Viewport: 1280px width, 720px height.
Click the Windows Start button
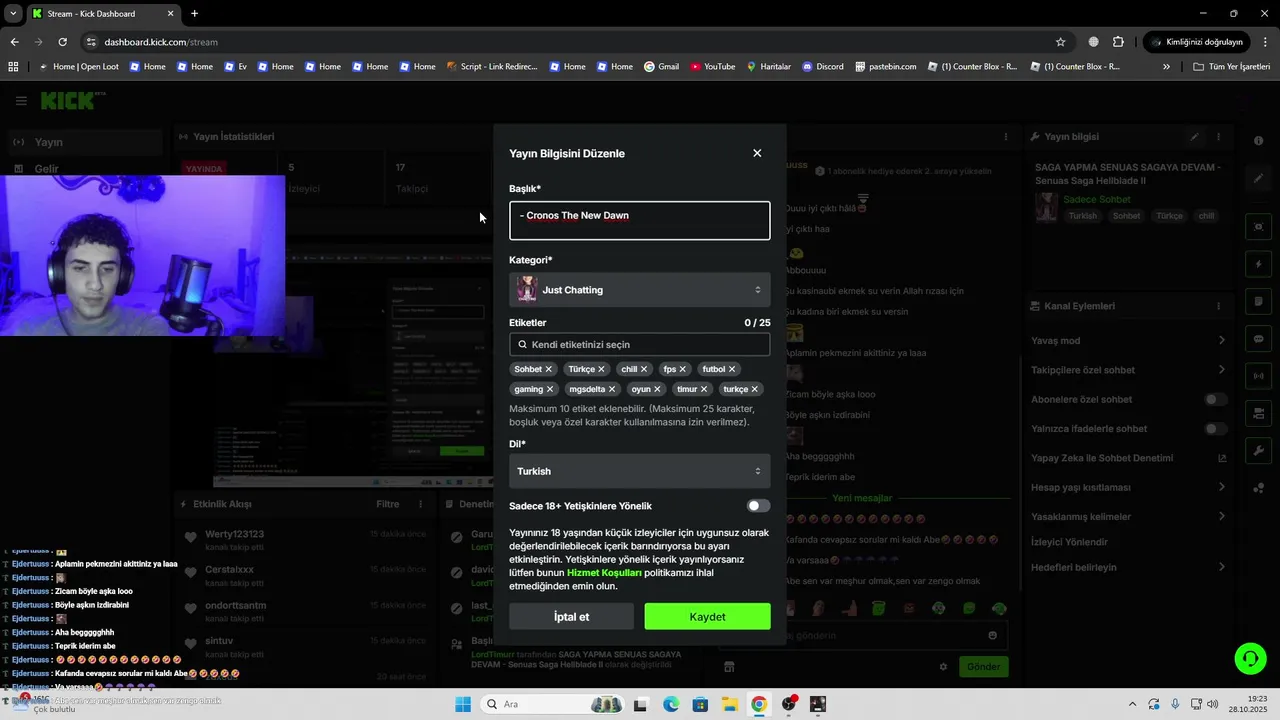(x=463, y=704)
